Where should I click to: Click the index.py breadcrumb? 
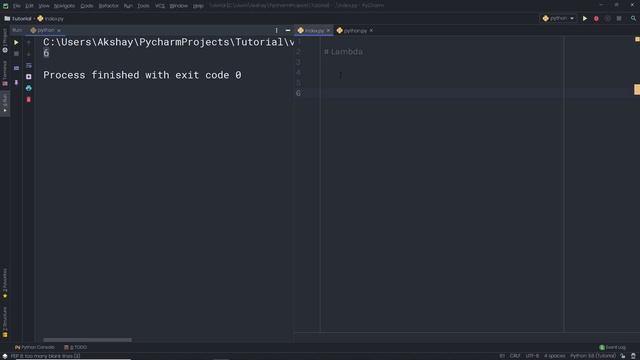click(x=51, y=19)
